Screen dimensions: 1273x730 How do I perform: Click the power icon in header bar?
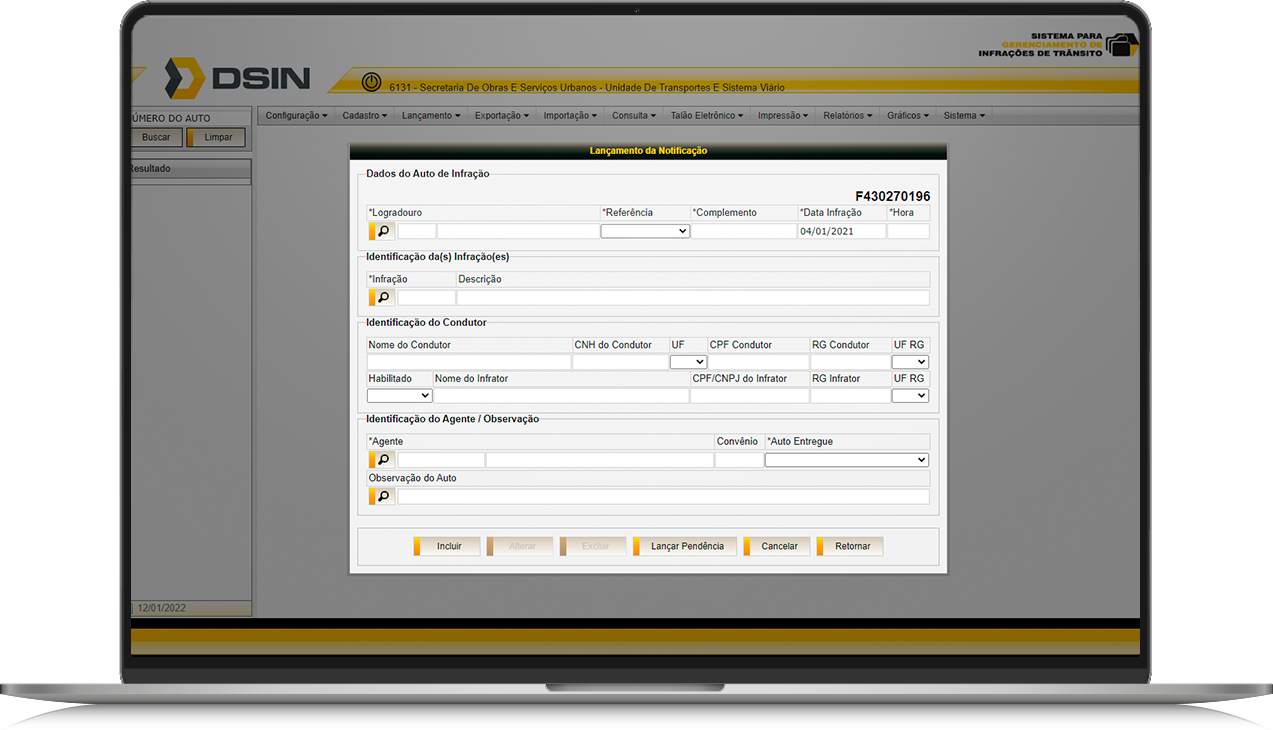(x=371, y=81)
